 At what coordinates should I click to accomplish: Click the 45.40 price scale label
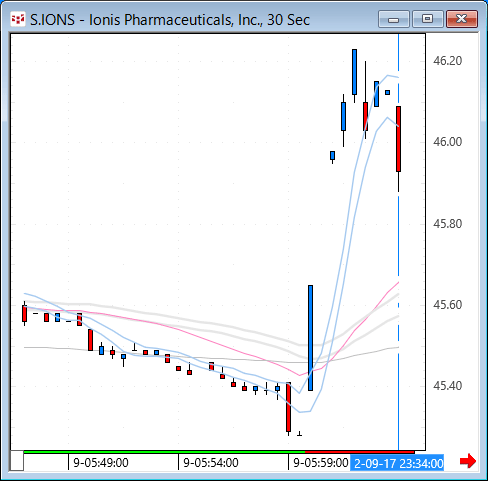448,386
